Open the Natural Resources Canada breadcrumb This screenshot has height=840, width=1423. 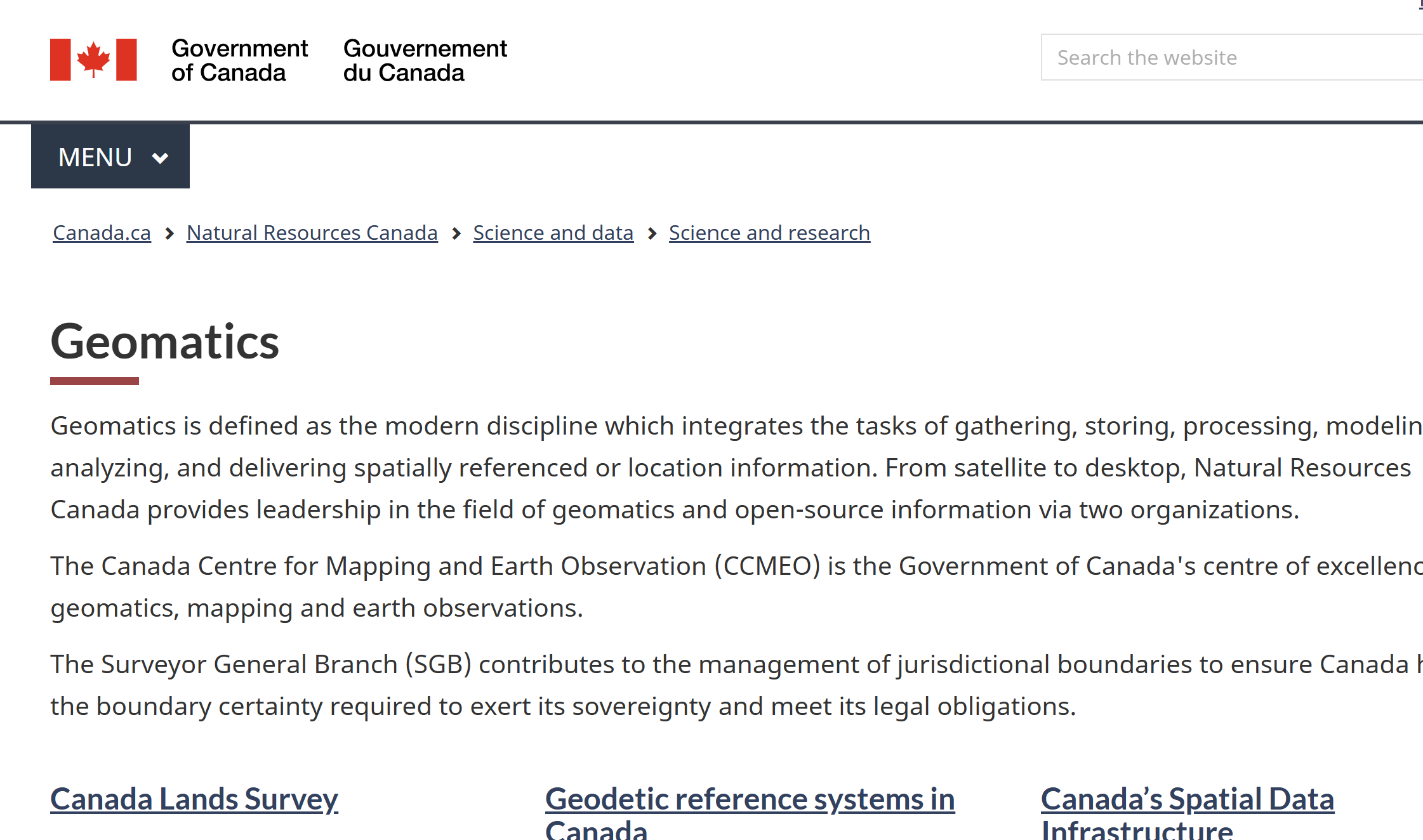(x=312, y=233)
